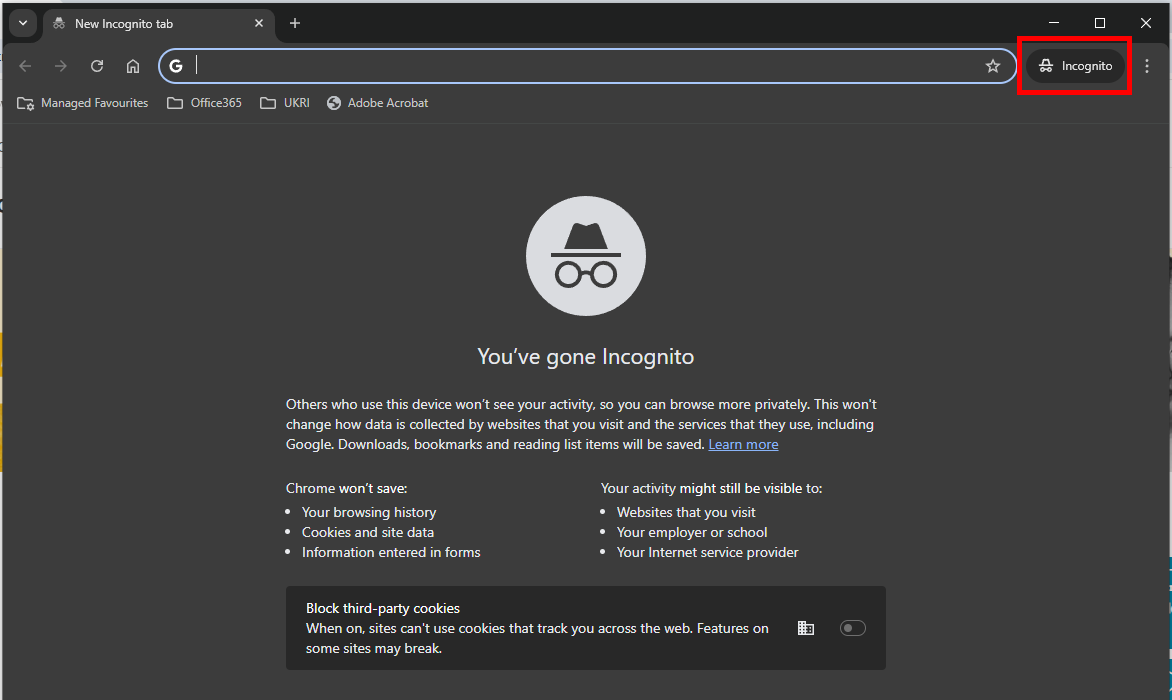This screenshot has height=700, width=1172.
Task: Minimize the Chrome window
Action: point(1054,23)
